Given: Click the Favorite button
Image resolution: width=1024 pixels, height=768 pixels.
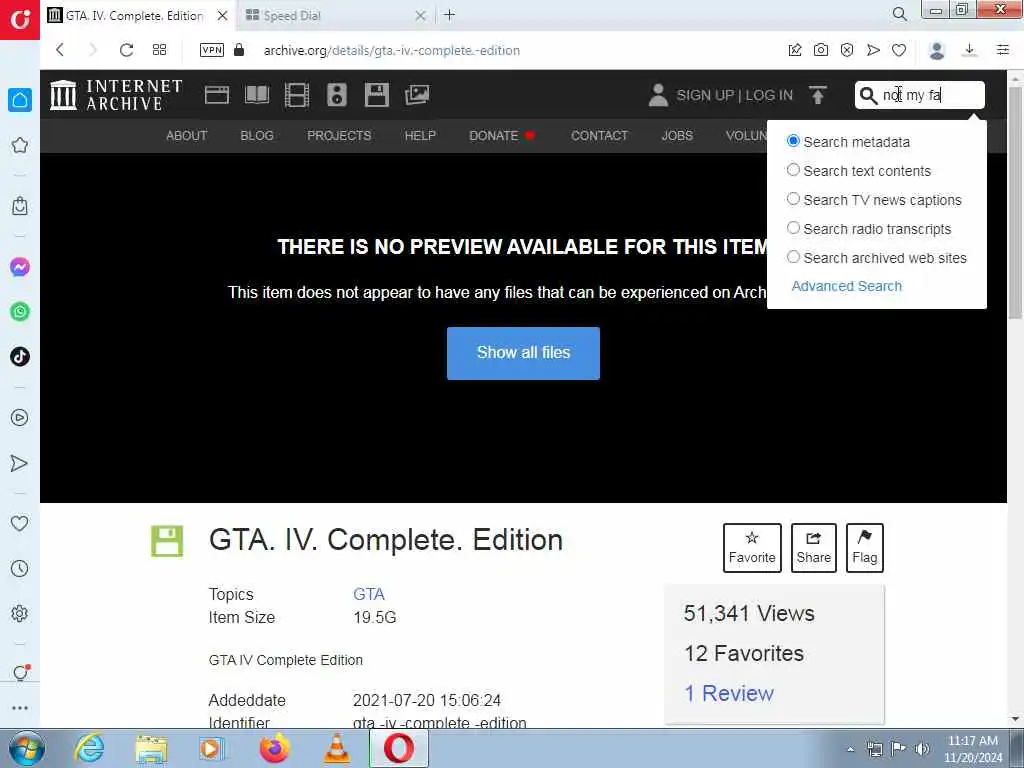Looking at the screenshot, I should click(752, 548).
